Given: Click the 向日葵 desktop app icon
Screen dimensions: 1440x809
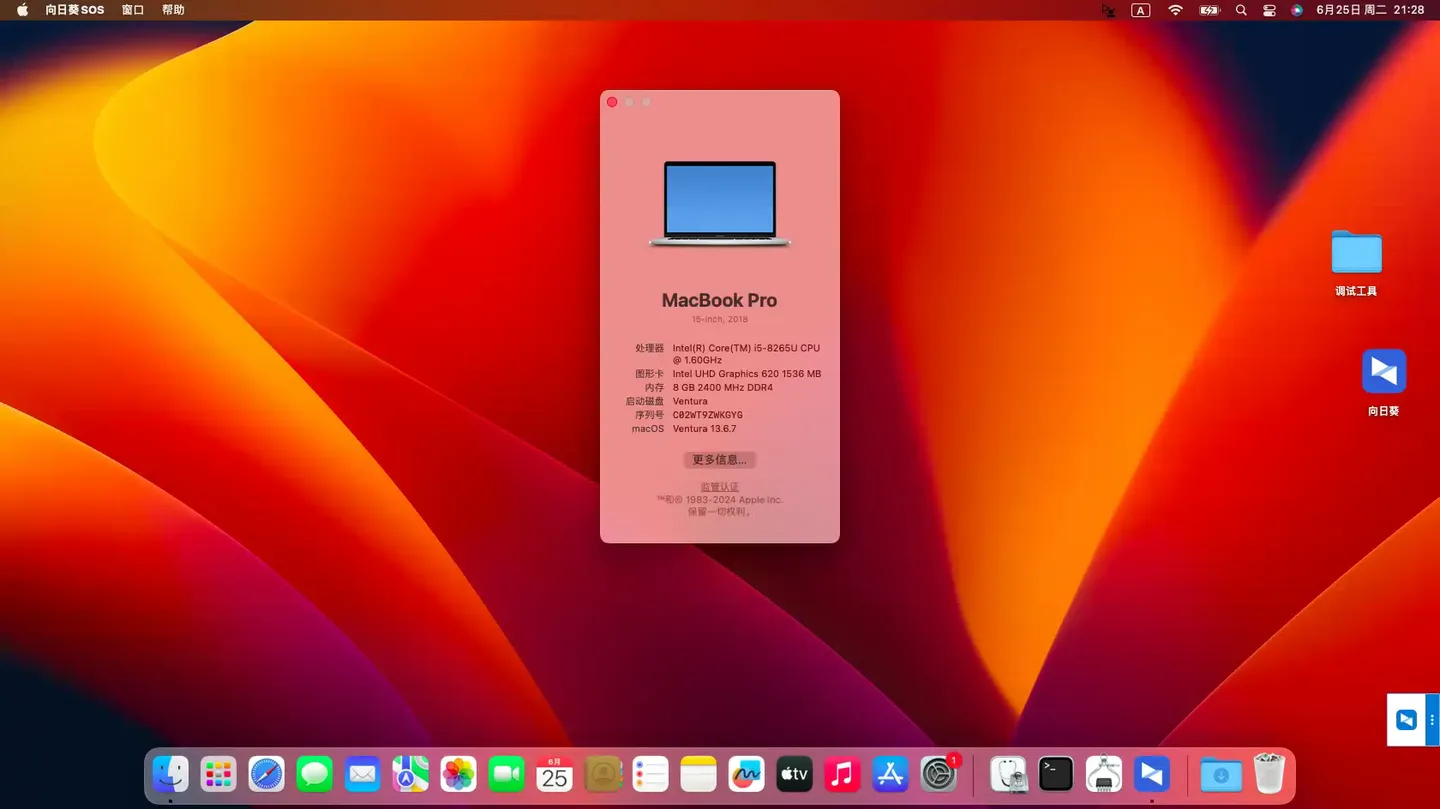Looking at the screenshot, I should coord(1384,372).
